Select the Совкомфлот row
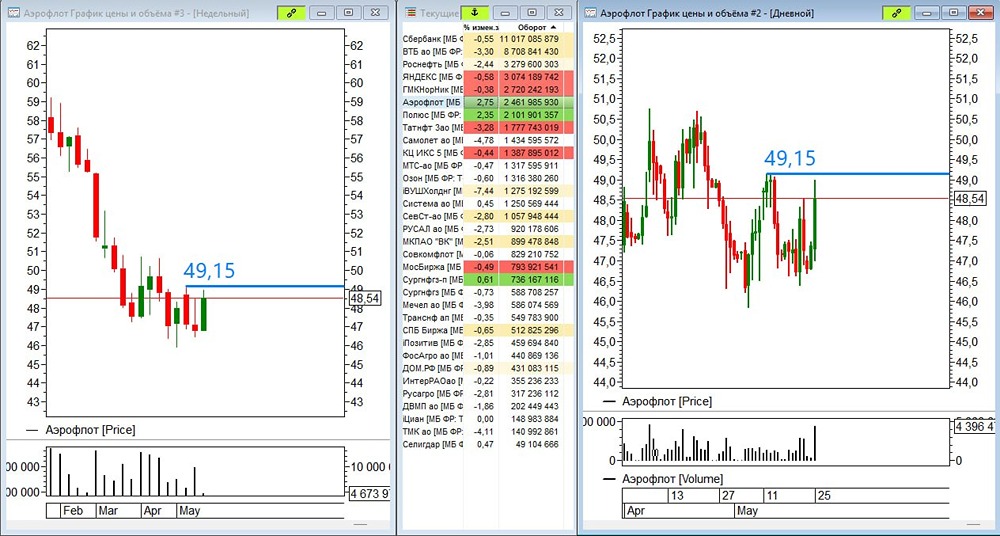 point(486,254)
